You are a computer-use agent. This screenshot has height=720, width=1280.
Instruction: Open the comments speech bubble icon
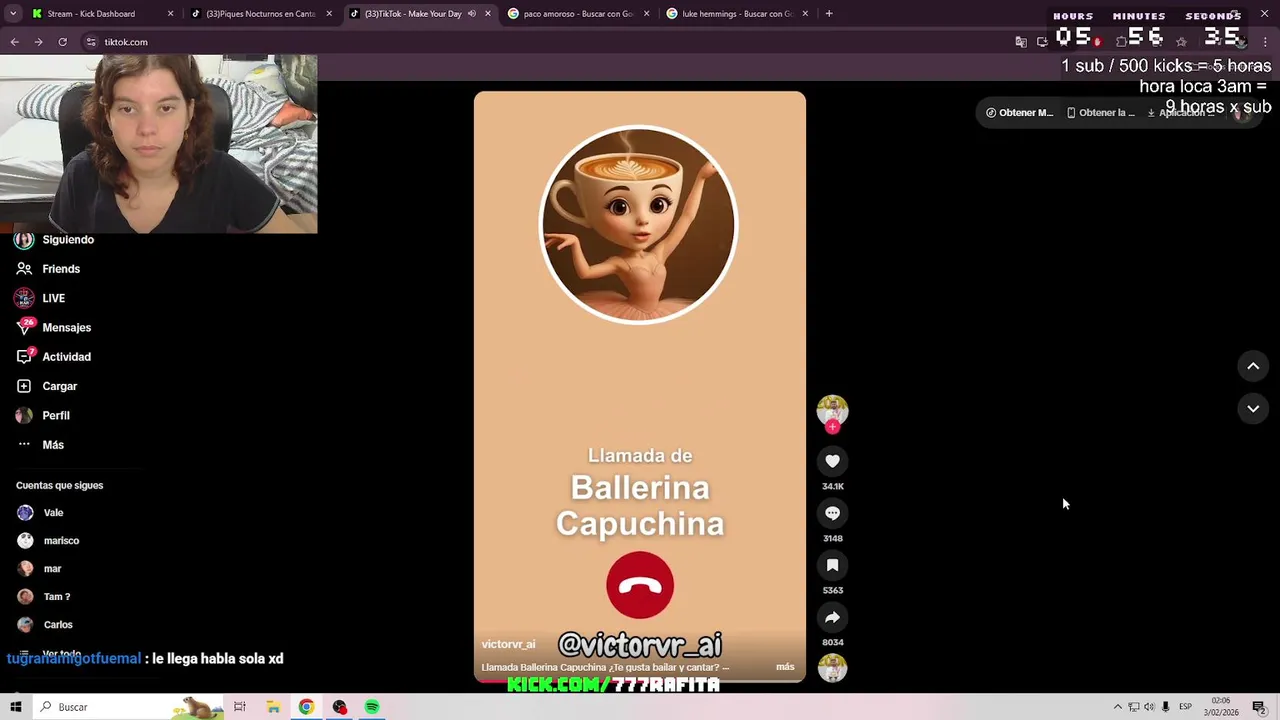(832, 513)
